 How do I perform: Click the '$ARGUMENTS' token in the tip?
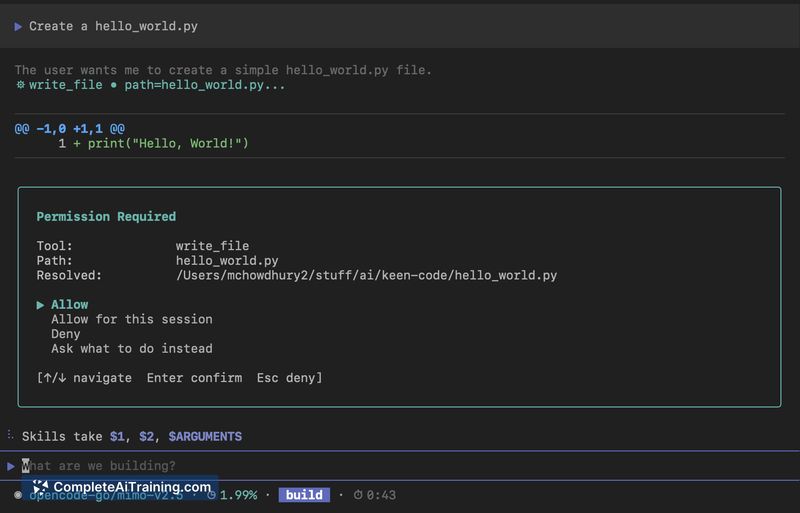pyautogui.click(x=205, y=437)
